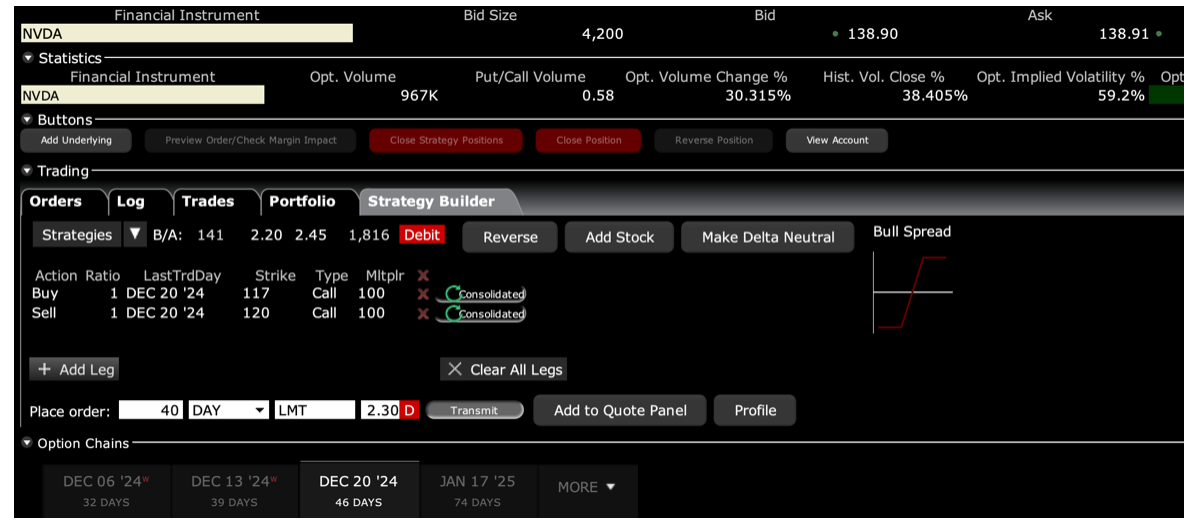The width and height of the screenshot is (1188, 526).
Task: Open the Profile button
Action: pyautogui.click(x=755, y=410)
